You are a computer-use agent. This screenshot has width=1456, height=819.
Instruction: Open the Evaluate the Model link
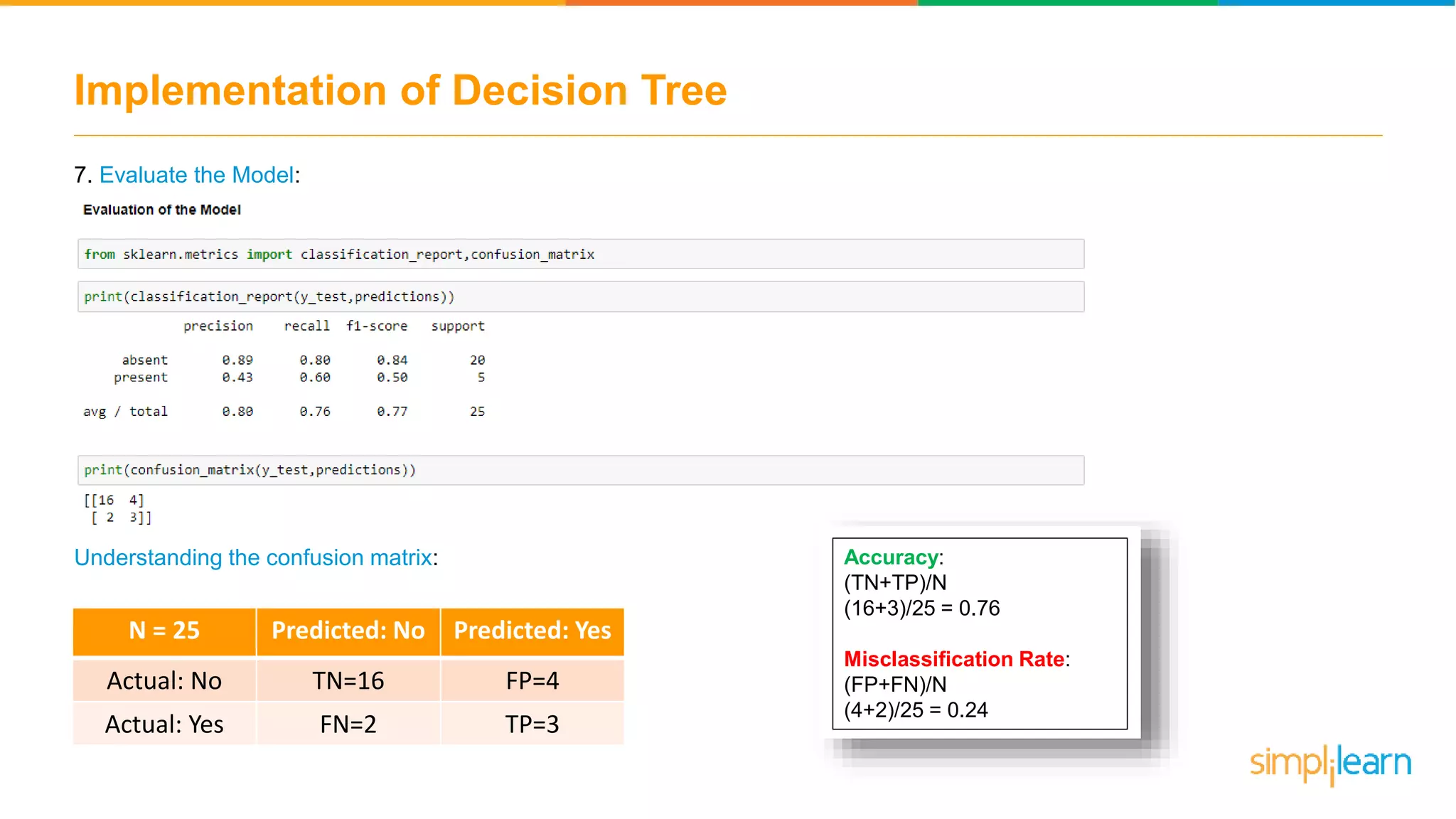point(197,174)
